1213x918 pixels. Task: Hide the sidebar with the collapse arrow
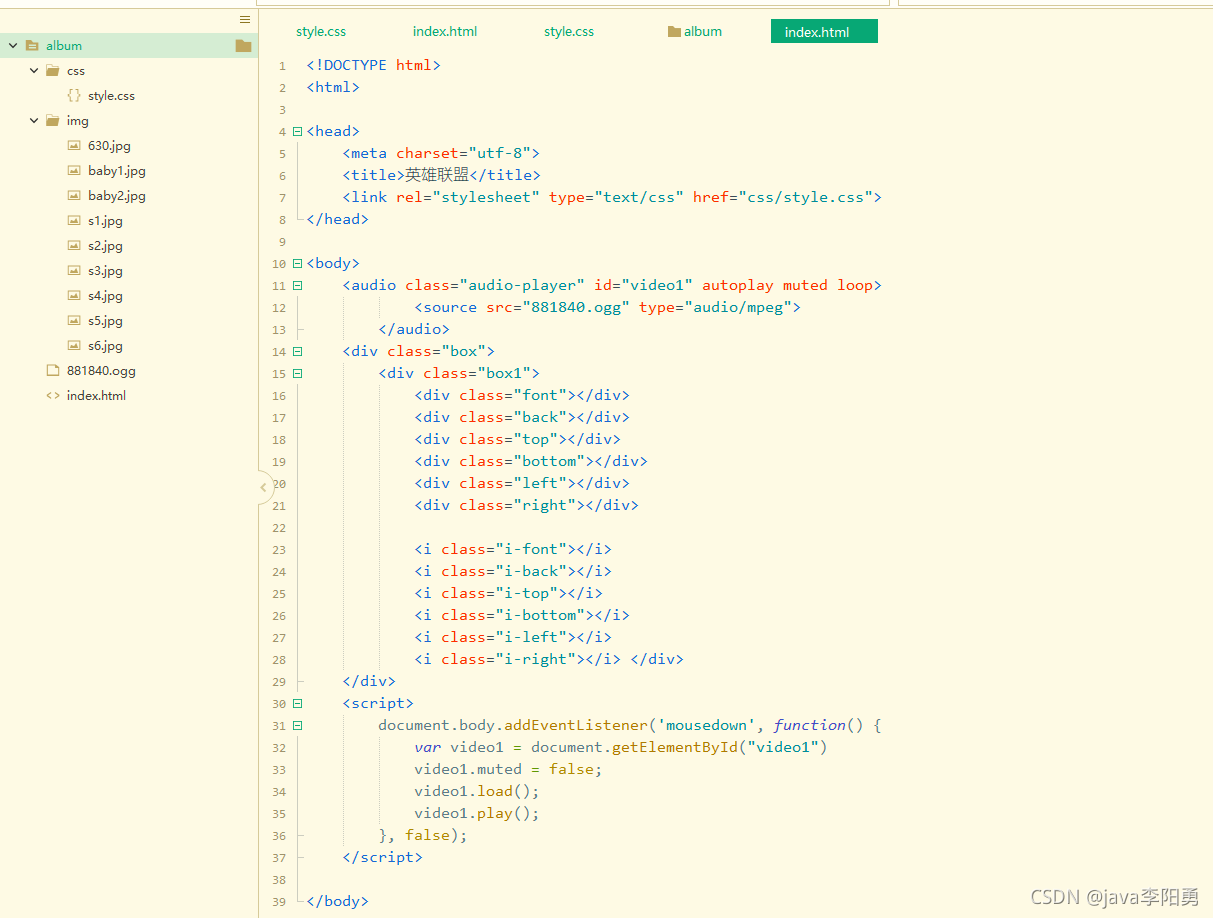tap(264, 487)
